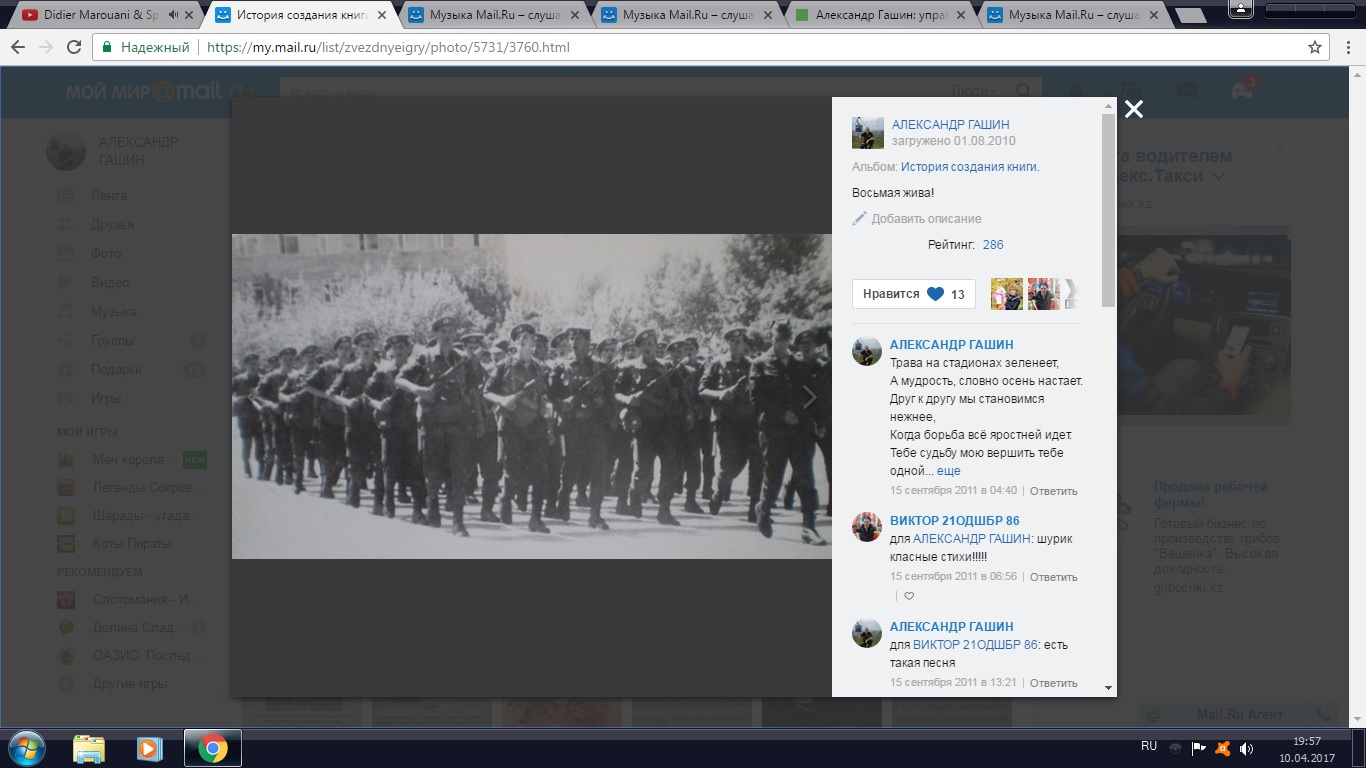
Task: Click the rating value 286
Action: point(993,245)
